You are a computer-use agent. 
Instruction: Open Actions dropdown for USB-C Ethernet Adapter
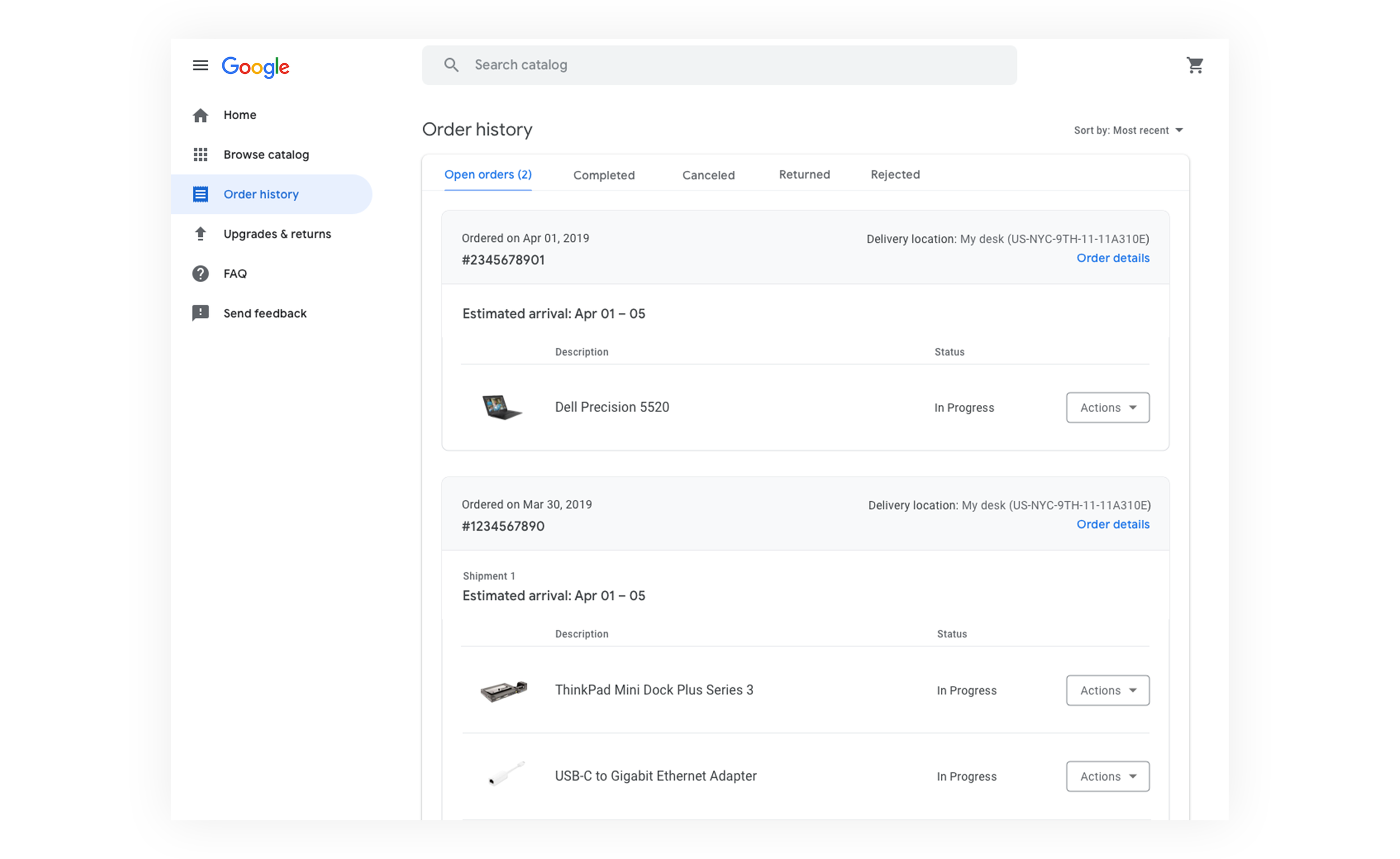(1107, 776)
